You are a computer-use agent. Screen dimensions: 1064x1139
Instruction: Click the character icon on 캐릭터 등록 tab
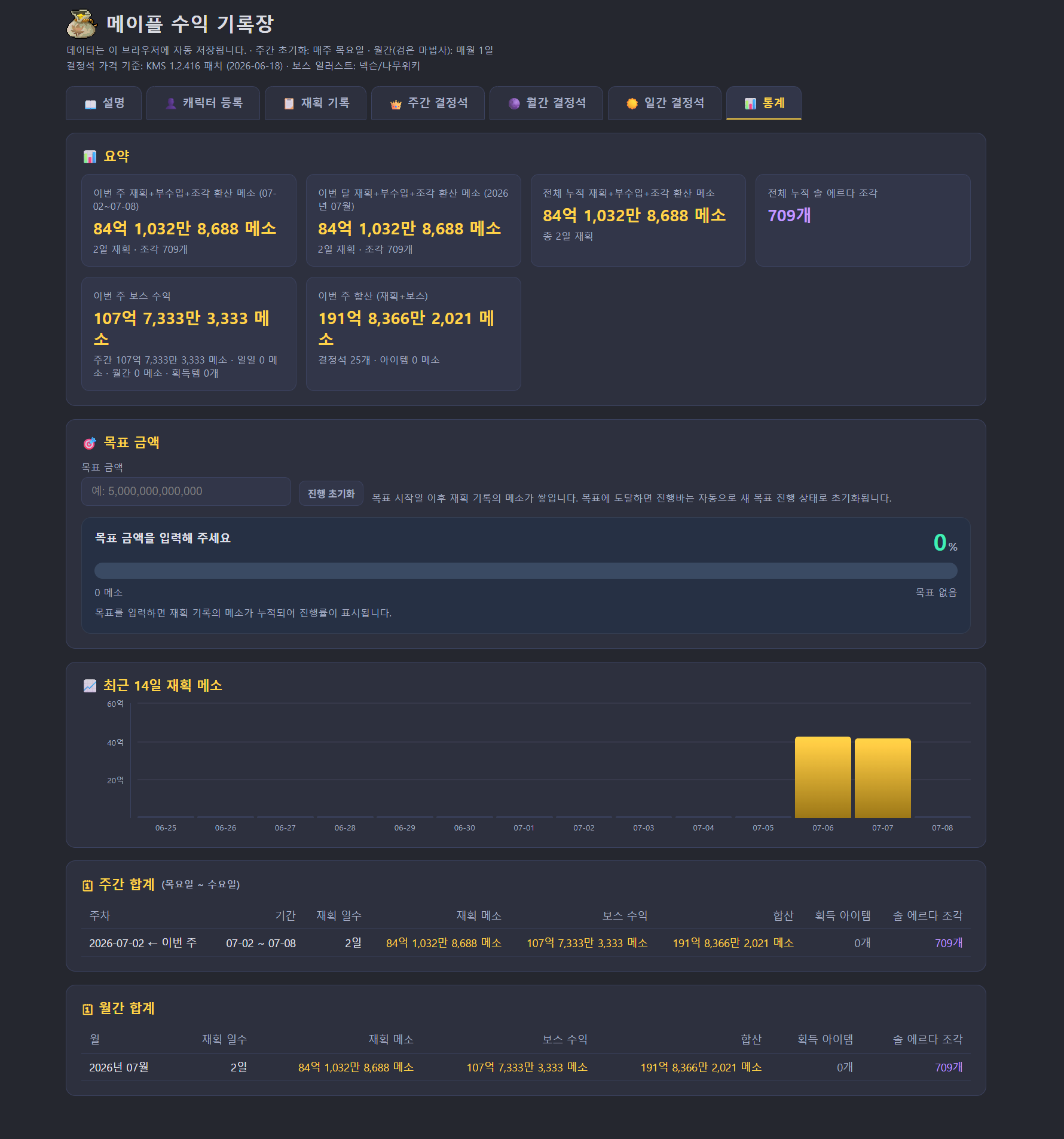[x=171, y=104]
